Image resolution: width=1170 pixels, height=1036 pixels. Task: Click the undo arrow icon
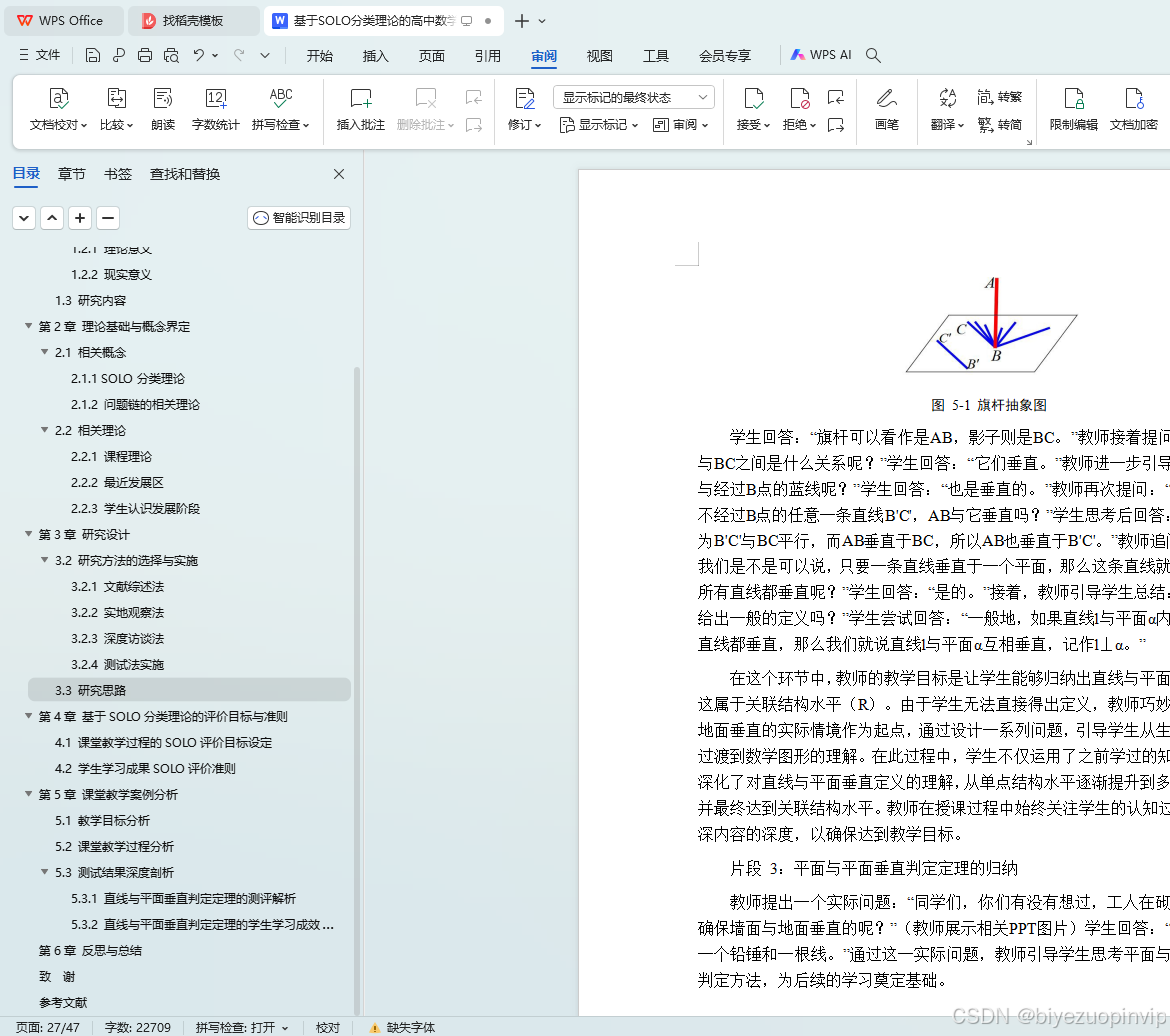[x=198, y=55]
